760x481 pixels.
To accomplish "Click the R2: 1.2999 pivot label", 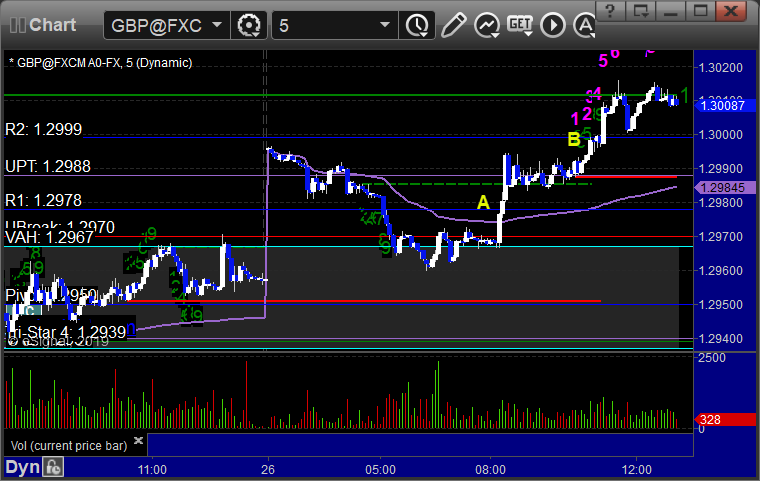I will click(x=44, y=129).
